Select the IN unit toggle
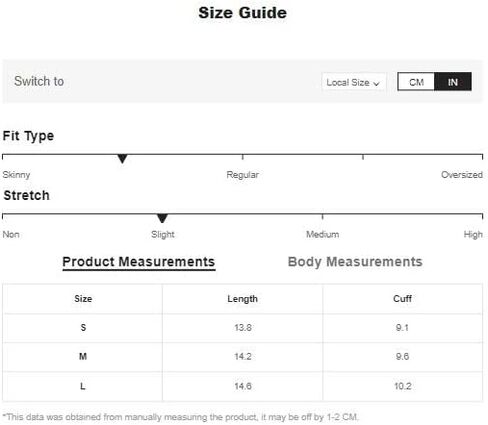The width and height of the screenshot is (488, 425). [x=453, y=82]
